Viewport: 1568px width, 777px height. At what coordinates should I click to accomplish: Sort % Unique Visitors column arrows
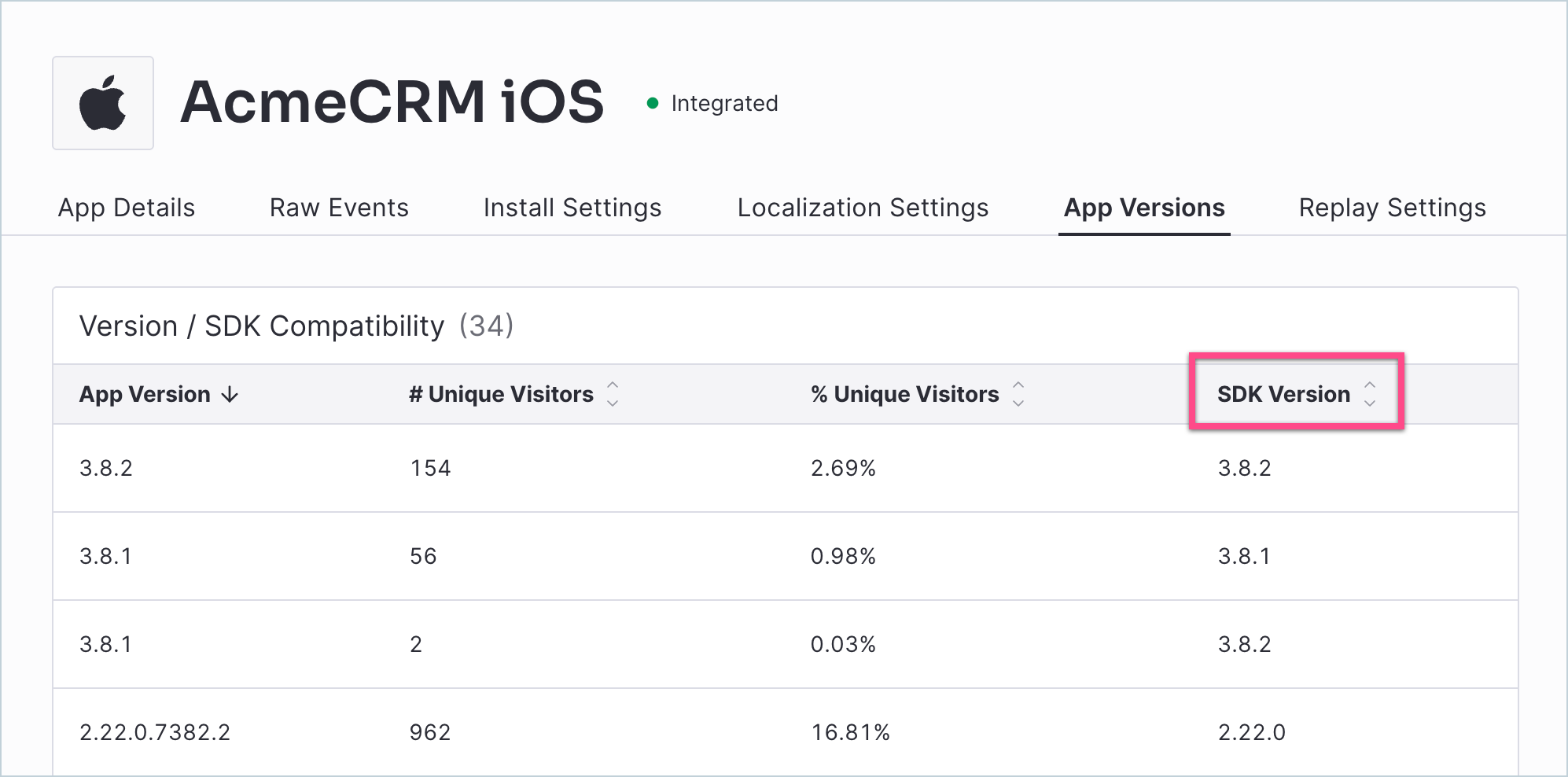(1018, 394)
